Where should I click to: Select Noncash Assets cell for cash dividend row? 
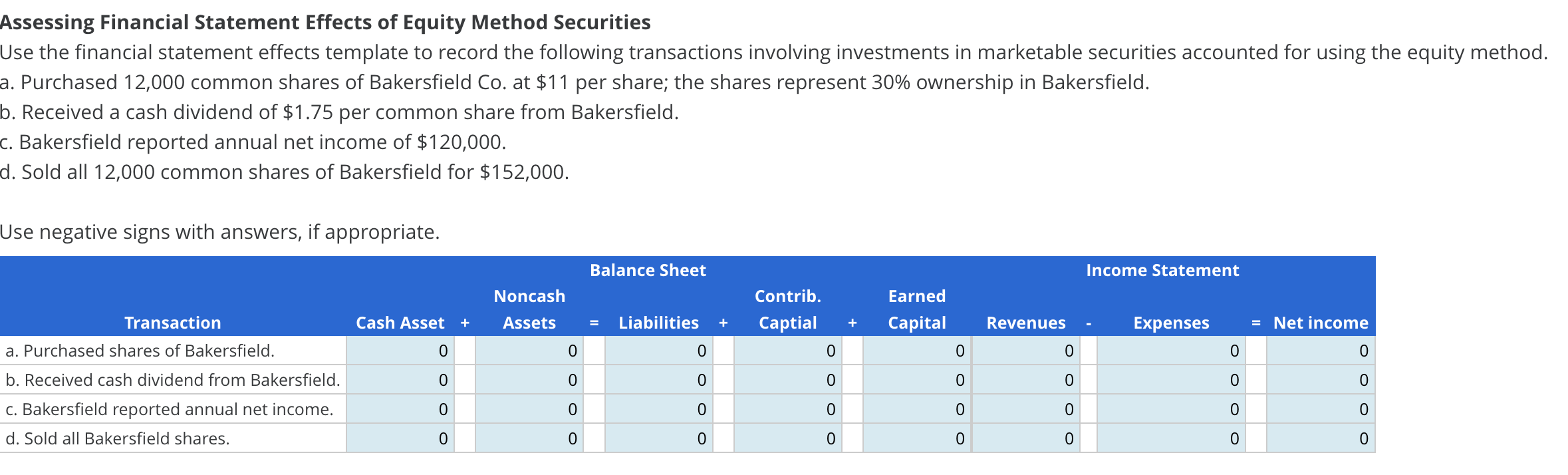[x=529, y=380]
